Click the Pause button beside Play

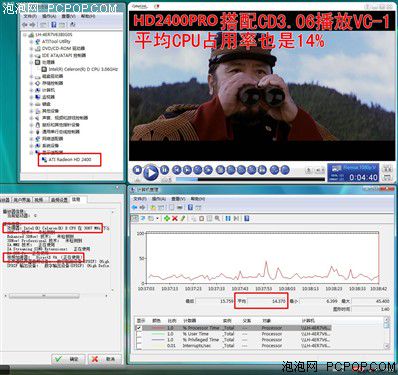coord(164,170)
